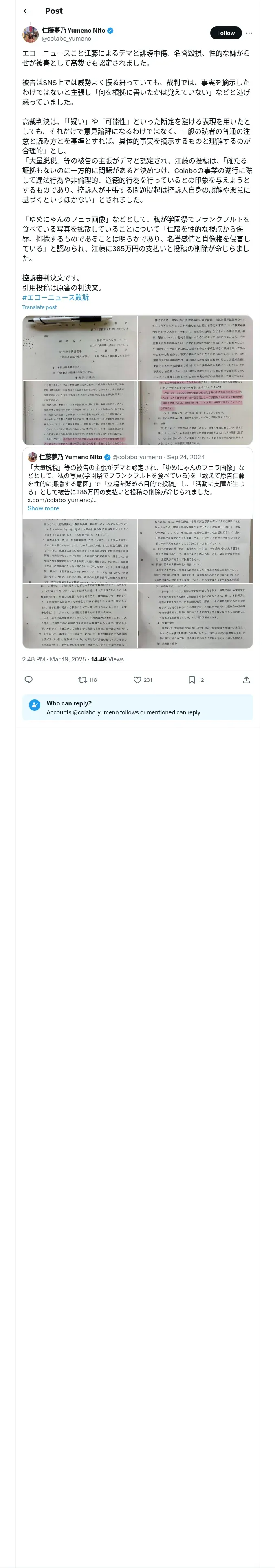Screen dimensions: 275x1568
Task: Open the quoted post's Sep 24, 2024 date
Action: pos(186,457)
